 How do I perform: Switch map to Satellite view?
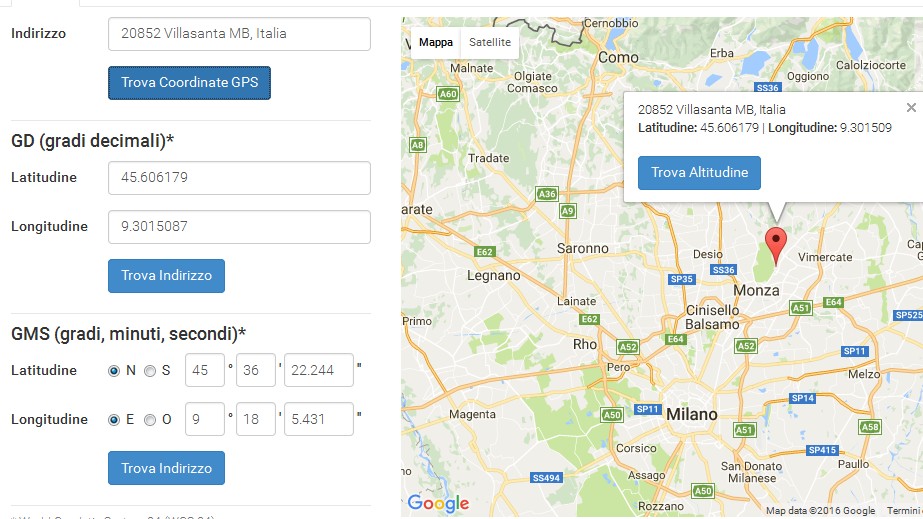point(490,42)
